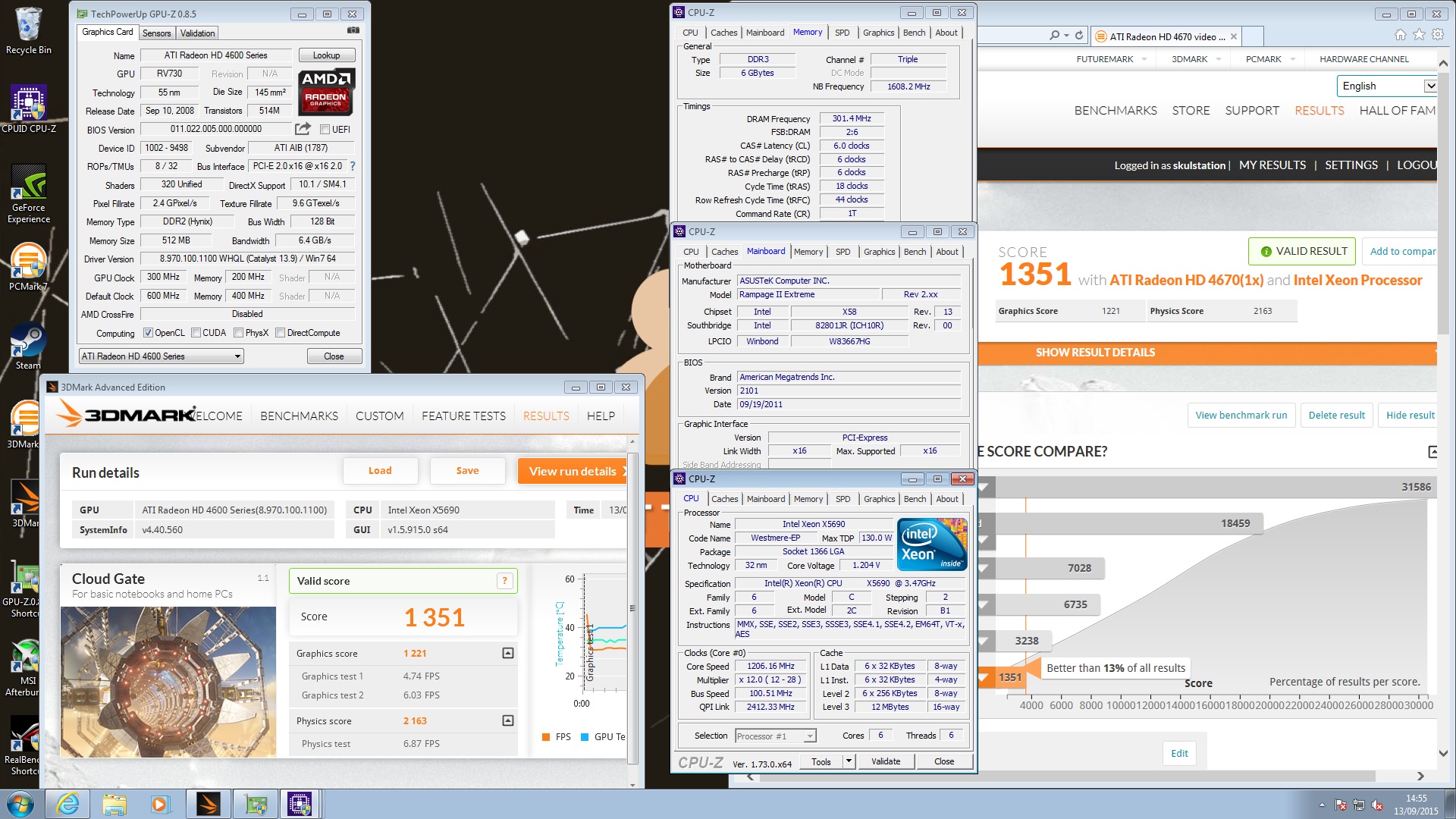
Task: Open browser home icon
Action: coord(1401,35)
